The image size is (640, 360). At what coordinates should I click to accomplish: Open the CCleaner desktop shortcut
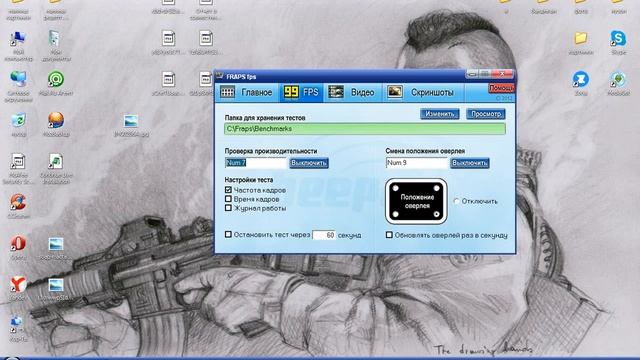(x=18, y=206)
